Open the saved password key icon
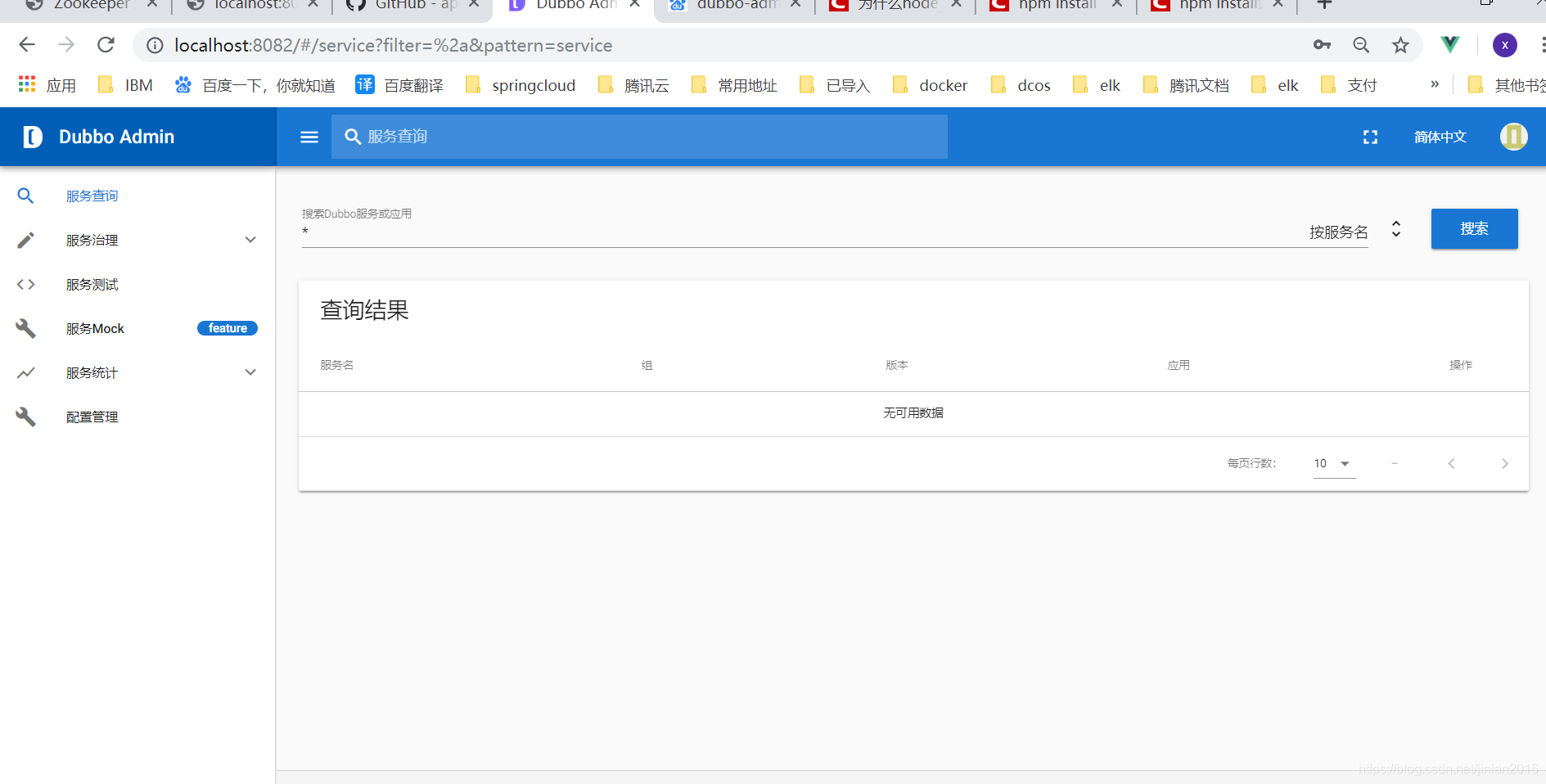Viewport: 1546px width, 784px height. coord(1322,45)
